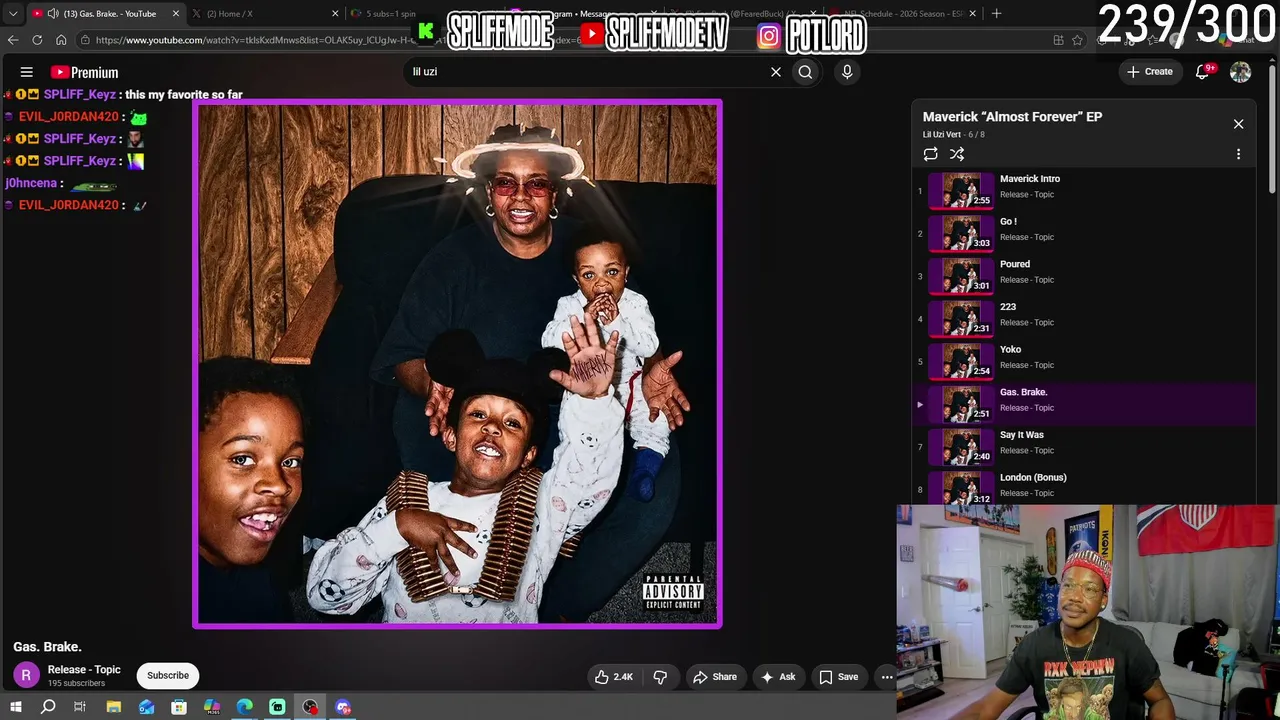Open Microsoft Store from the taskbar
This screenshot has width=1280, height=720.
click(x=179, y=707)
